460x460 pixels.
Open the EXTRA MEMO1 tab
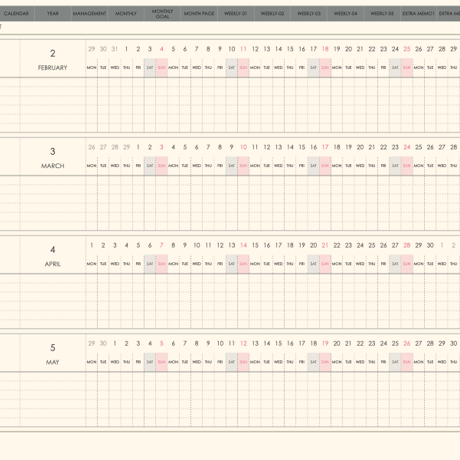pyautogui.click(x=419, y=14)
